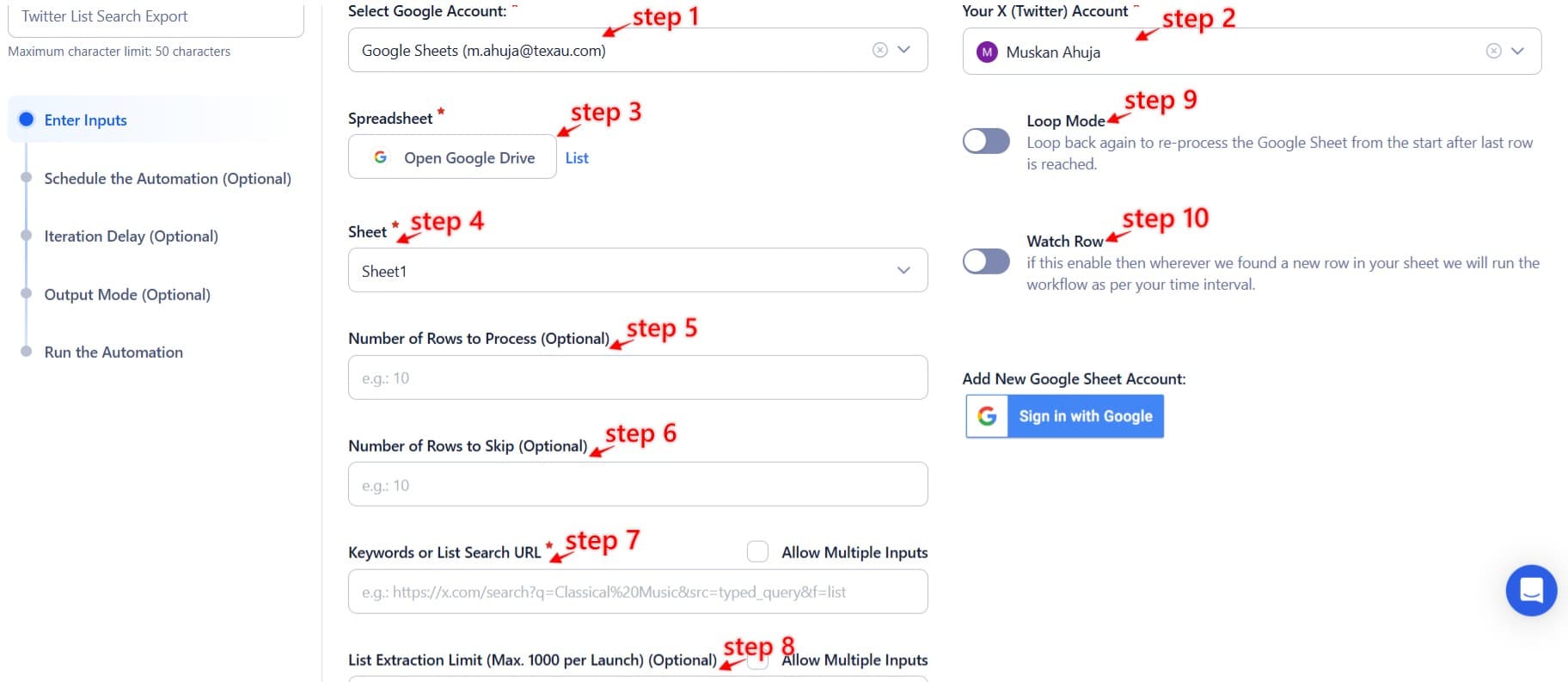Clear the Muskan Ahuja account selection
The width and height of the screenshot is (1568, 682).
(x=1492, y=51)
